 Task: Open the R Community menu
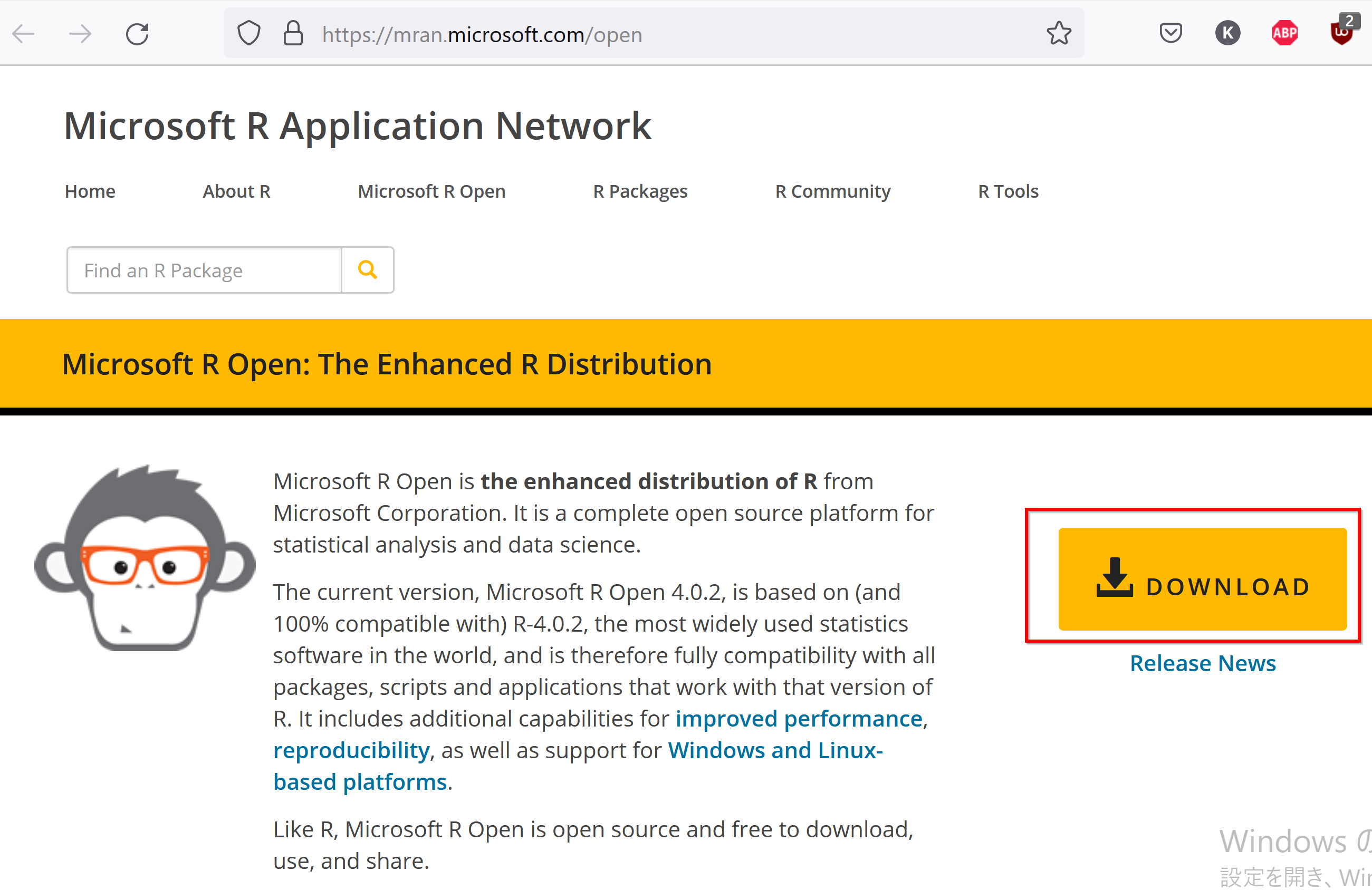(x=832, y=191)
